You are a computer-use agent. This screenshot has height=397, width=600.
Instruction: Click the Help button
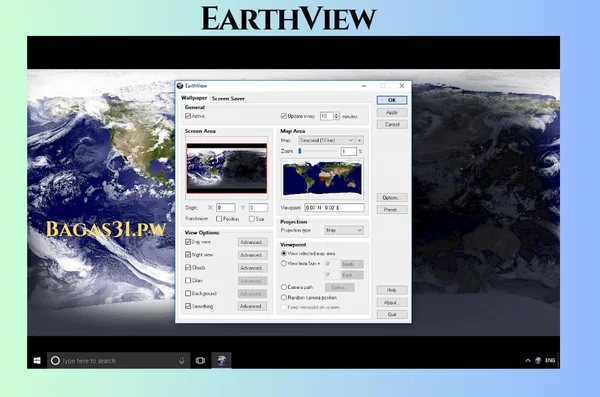coord(392,290)
